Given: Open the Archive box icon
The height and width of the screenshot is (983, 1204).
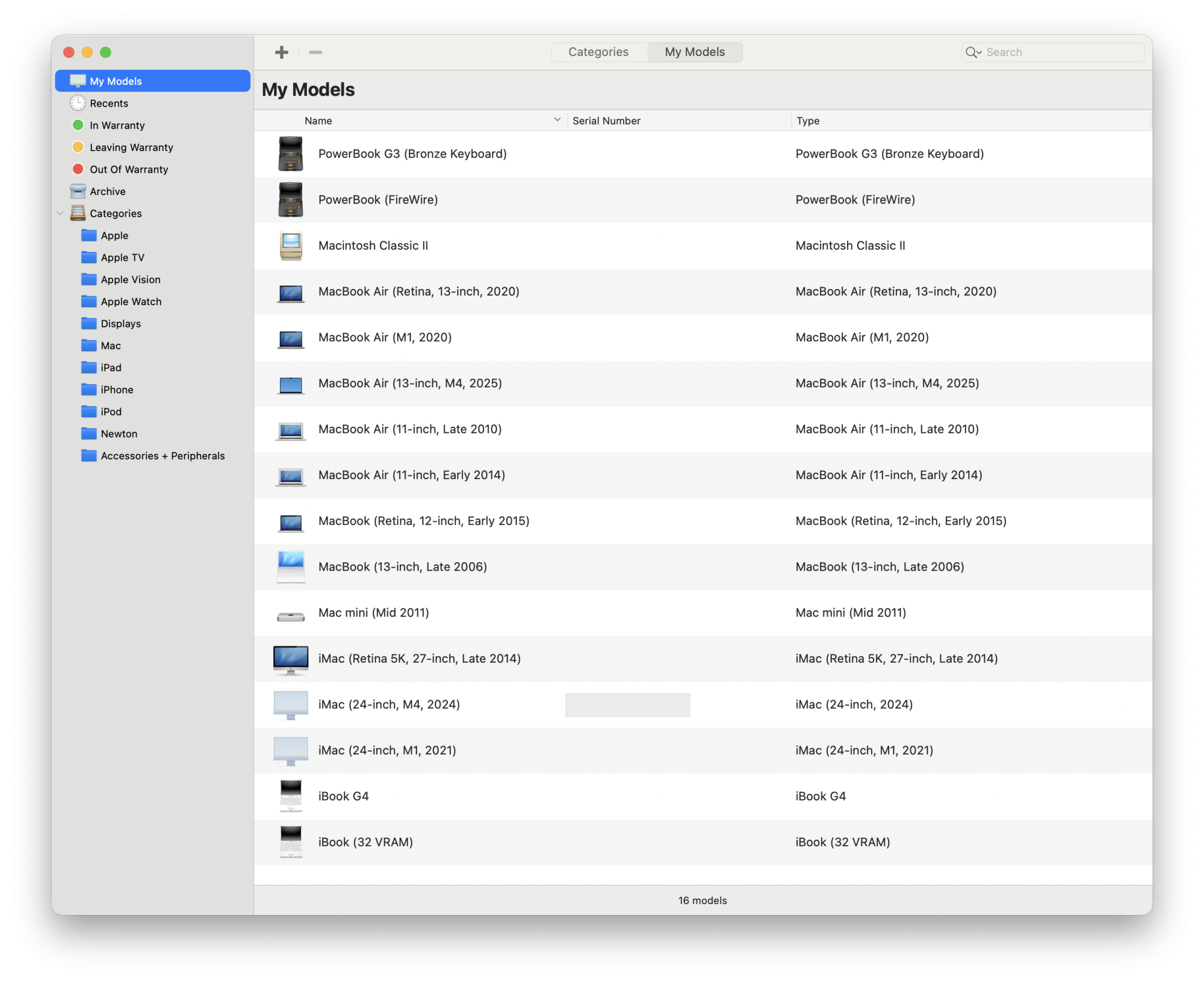Looking at the screenshot, I should tap(78, 191).
